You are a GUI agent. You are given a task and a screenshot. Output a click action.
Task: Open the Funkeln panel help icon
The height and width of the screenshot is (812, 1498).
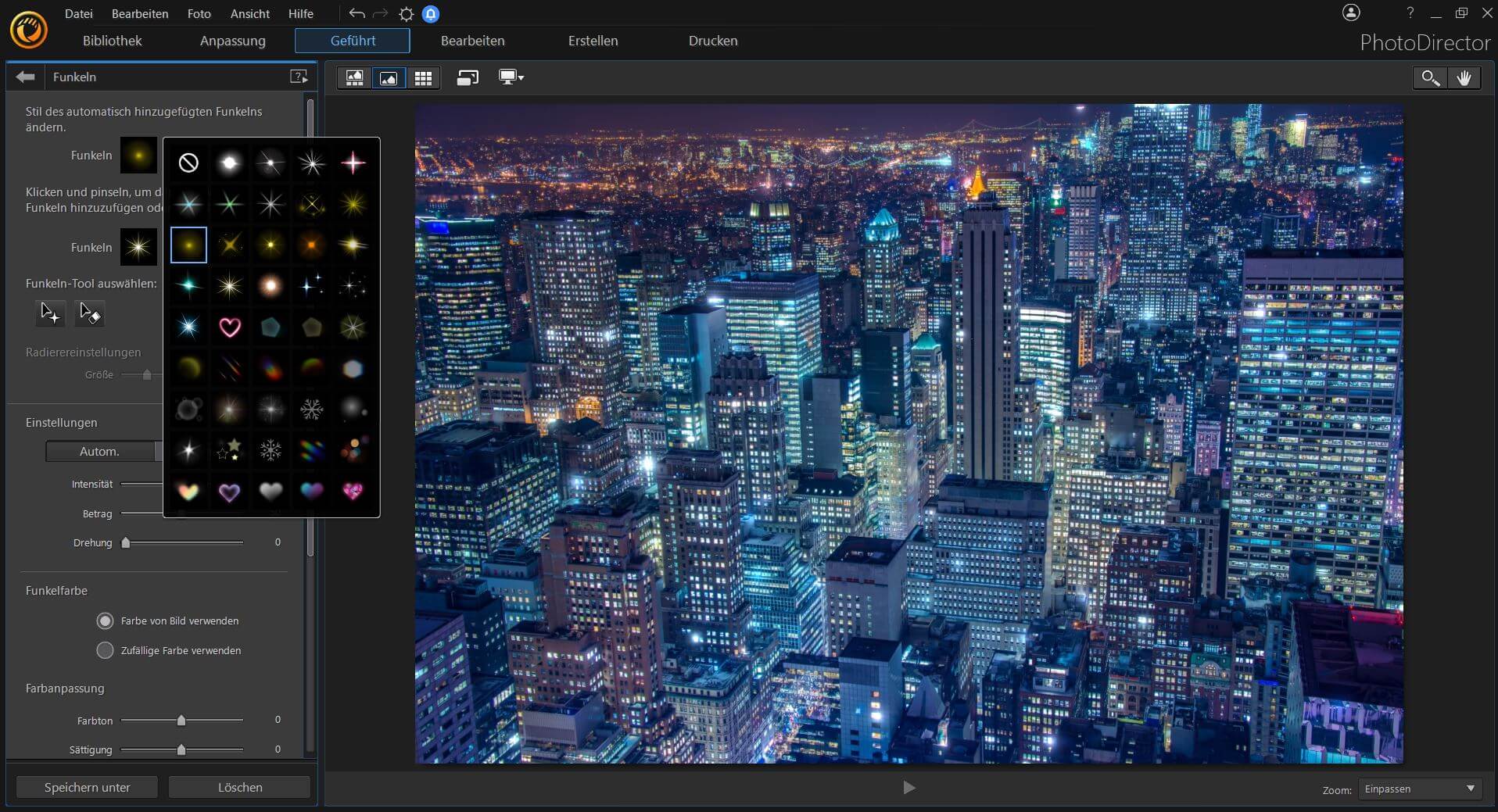pyautogui.click(x=299, y=77)
